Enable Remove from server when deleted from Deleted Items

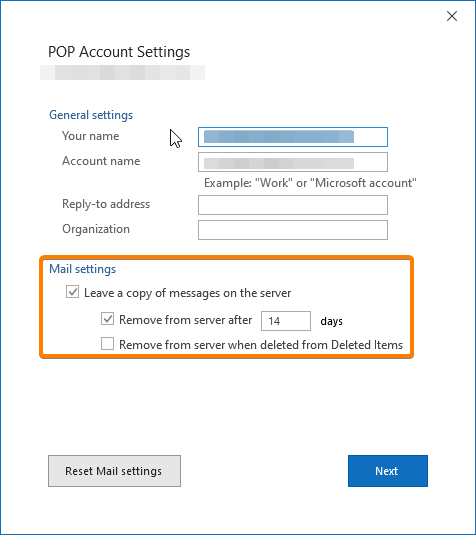tap(107, 344)
